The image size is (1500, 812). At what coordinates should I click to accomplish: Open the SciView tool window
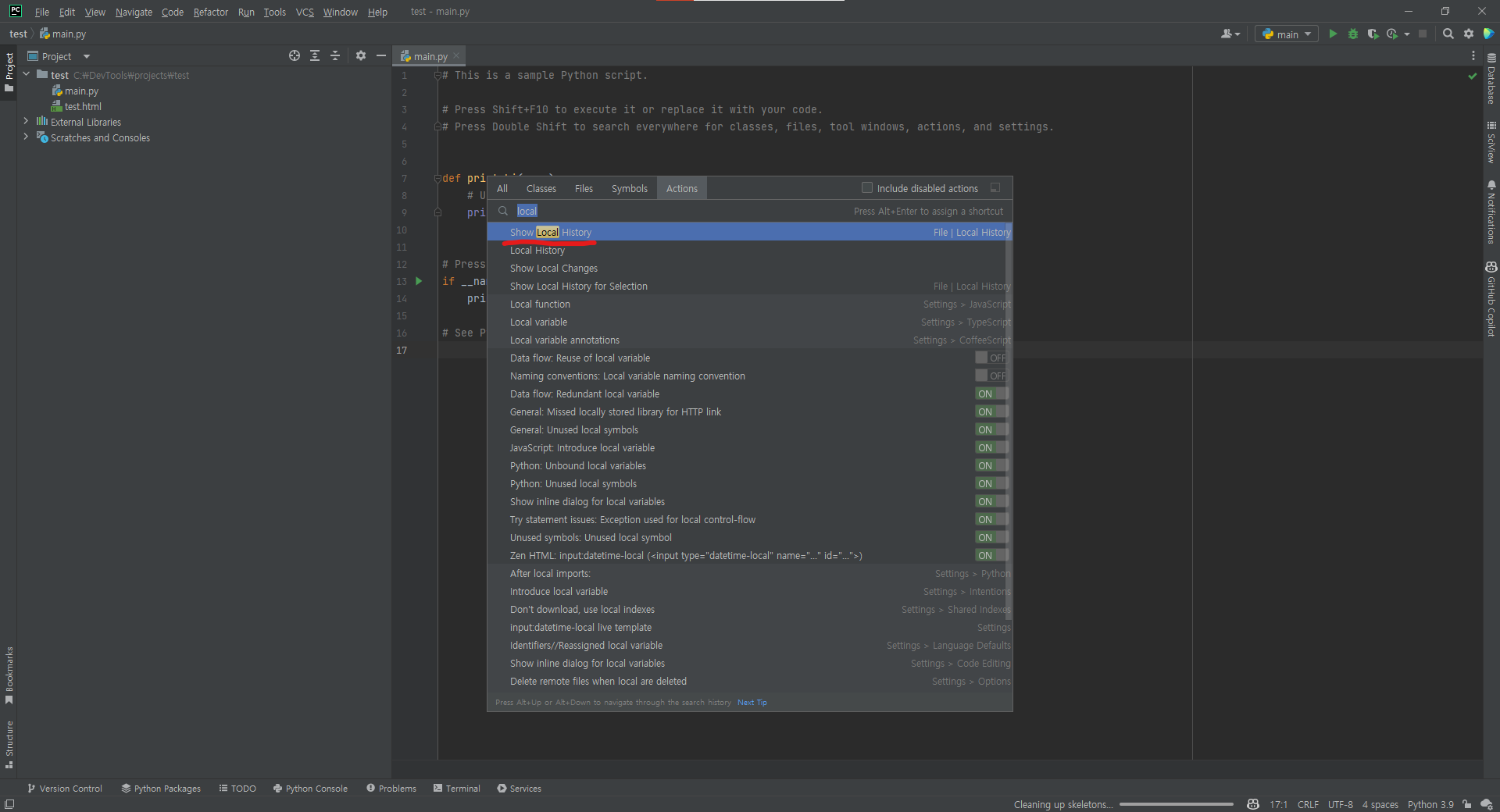pyautogui.click(x=1491, y=142)
